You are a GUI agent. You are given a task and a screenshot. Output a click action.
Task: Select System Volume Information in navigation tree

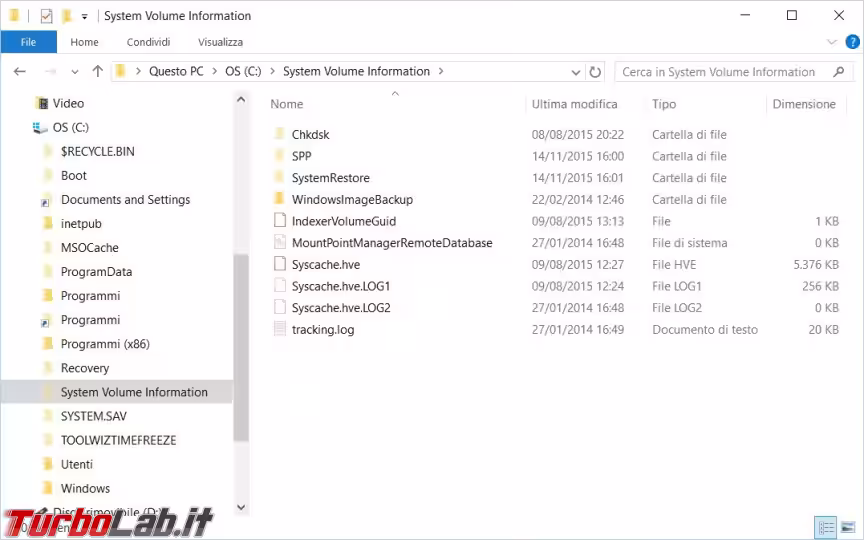tap(134, 392)
